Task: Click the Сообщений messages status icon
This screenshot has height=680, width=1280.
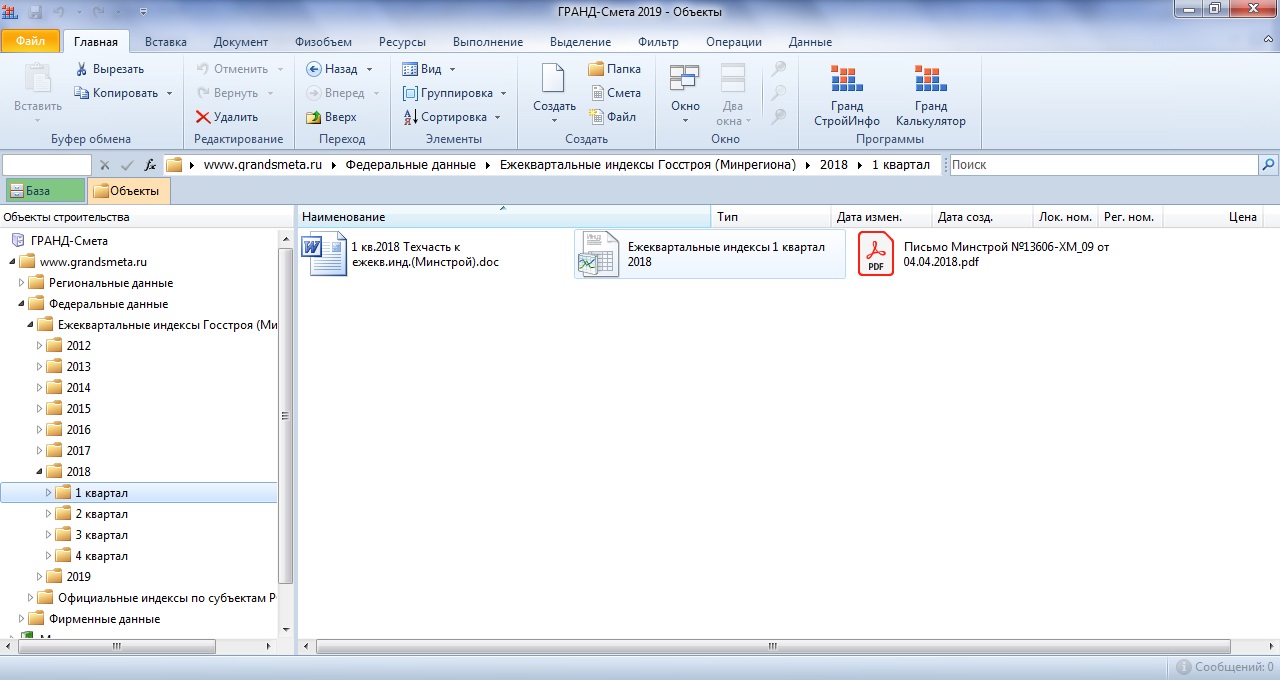Action: click(1183, 667)
